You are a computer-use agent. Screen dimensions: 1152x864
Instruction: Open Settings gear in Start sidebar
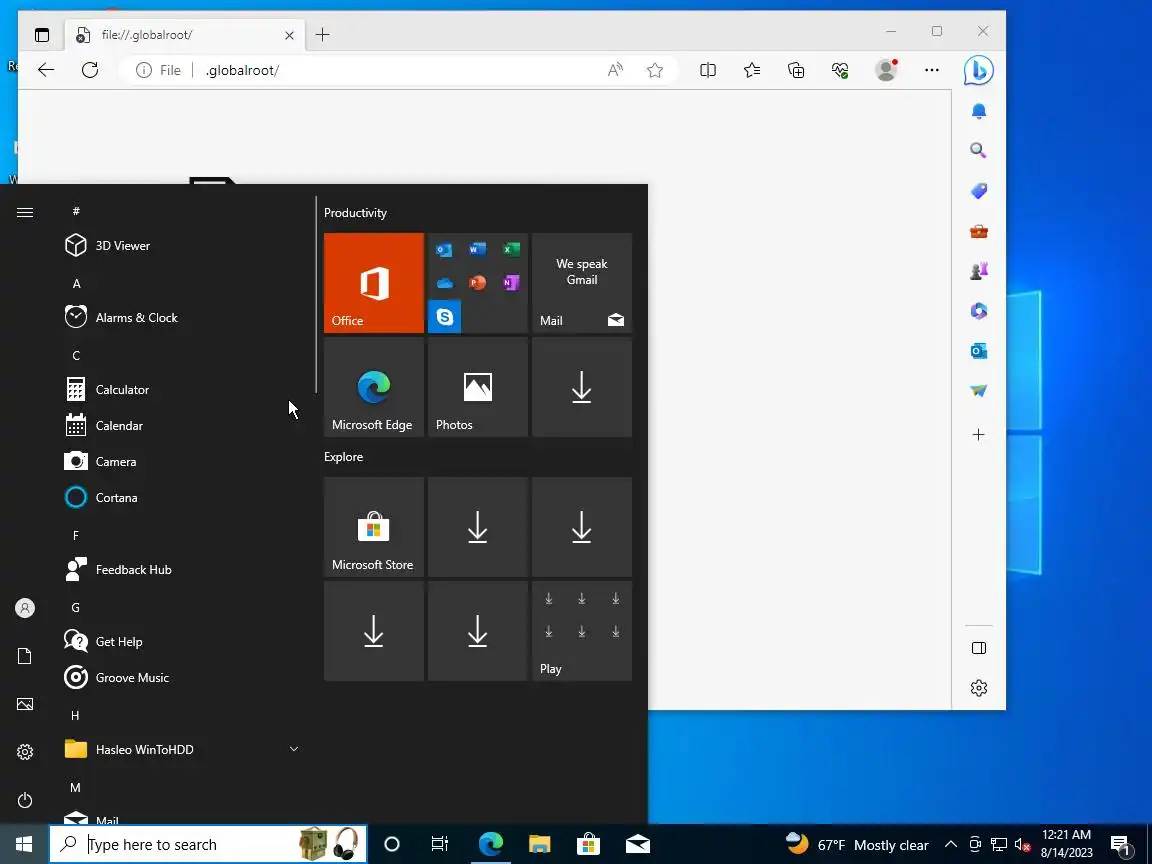click(x=25, y=752)
